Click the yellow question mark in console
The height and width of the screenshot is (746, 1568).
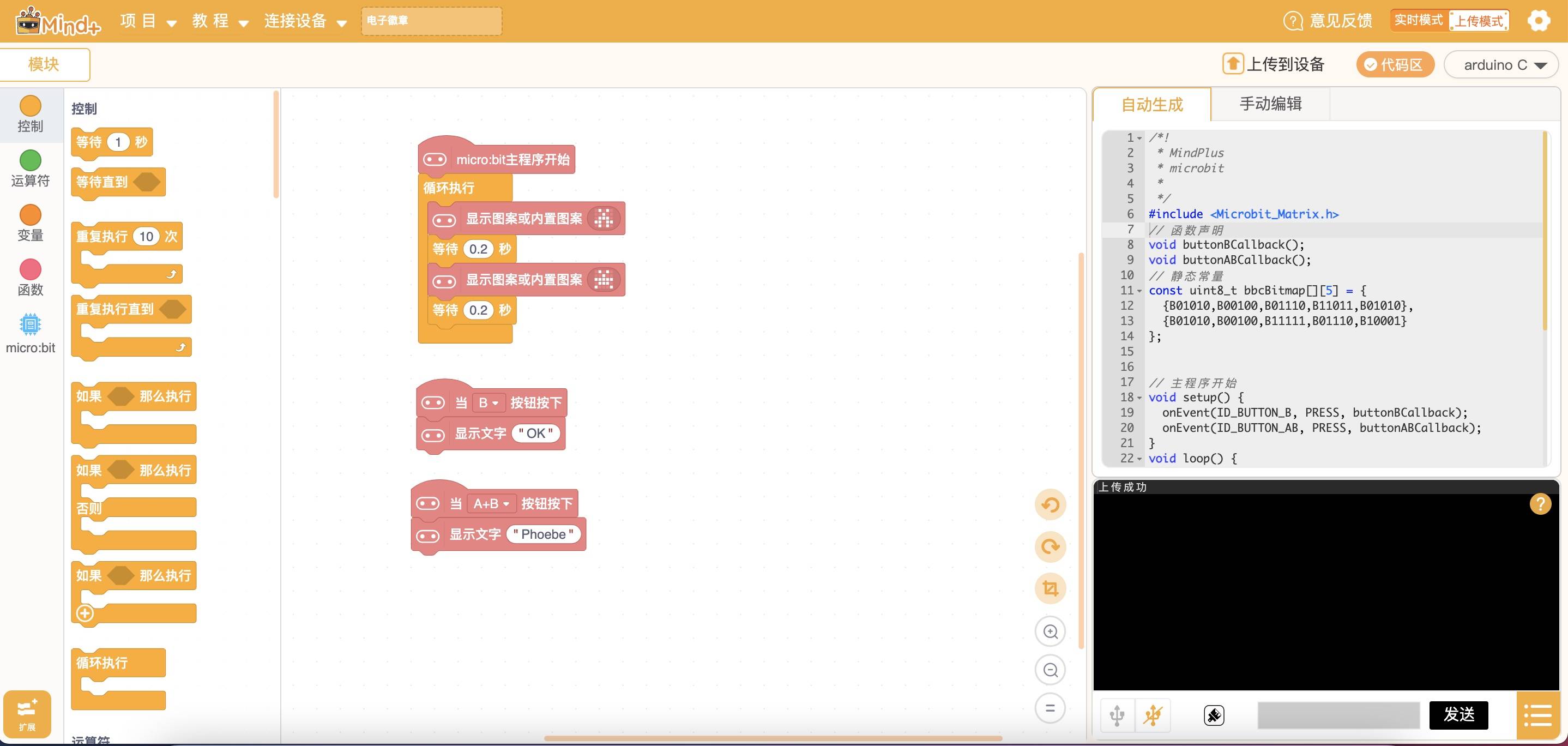point(1541,504)
